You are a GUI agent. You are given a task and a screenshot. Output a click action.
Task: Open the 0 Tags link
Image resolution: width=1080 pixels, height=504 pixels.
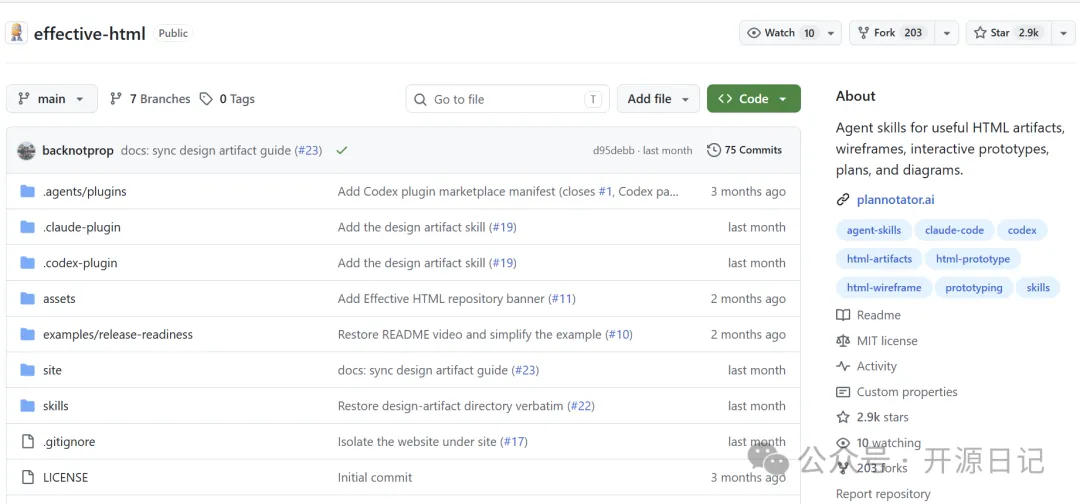227,99
